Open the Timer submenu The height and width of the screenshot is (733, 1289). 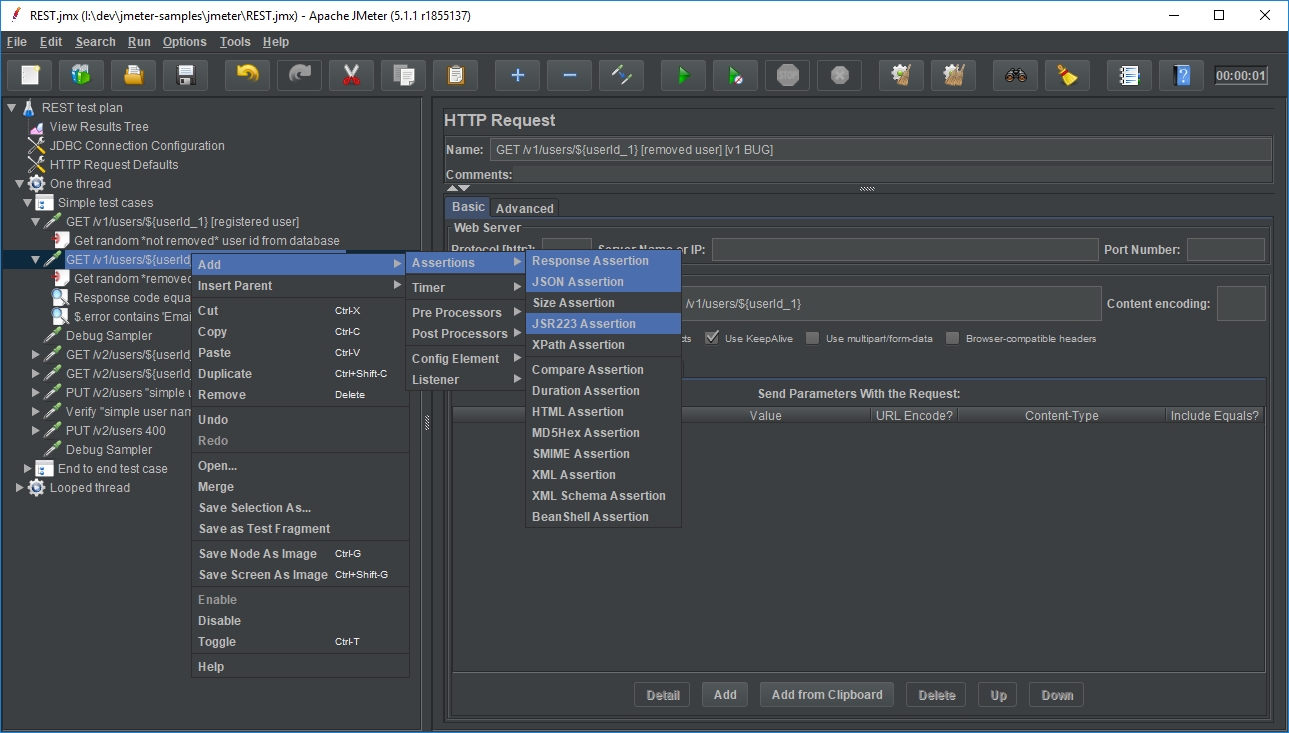click(465, 288)
